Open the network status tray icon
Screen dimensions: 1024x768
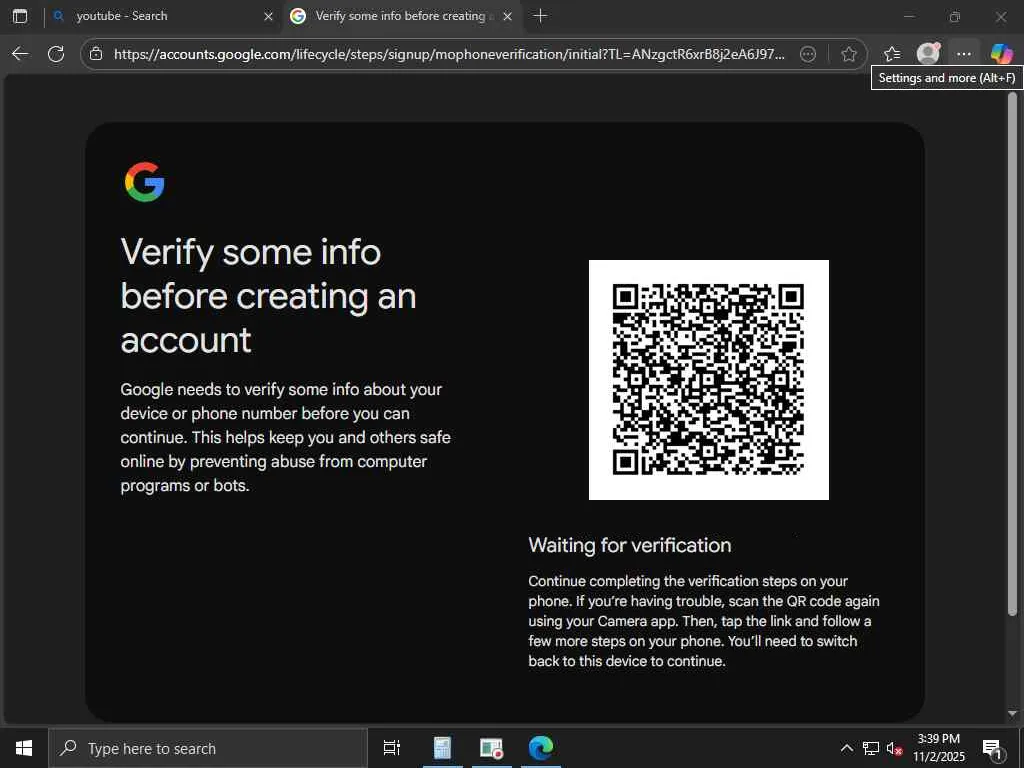(871, 748)
